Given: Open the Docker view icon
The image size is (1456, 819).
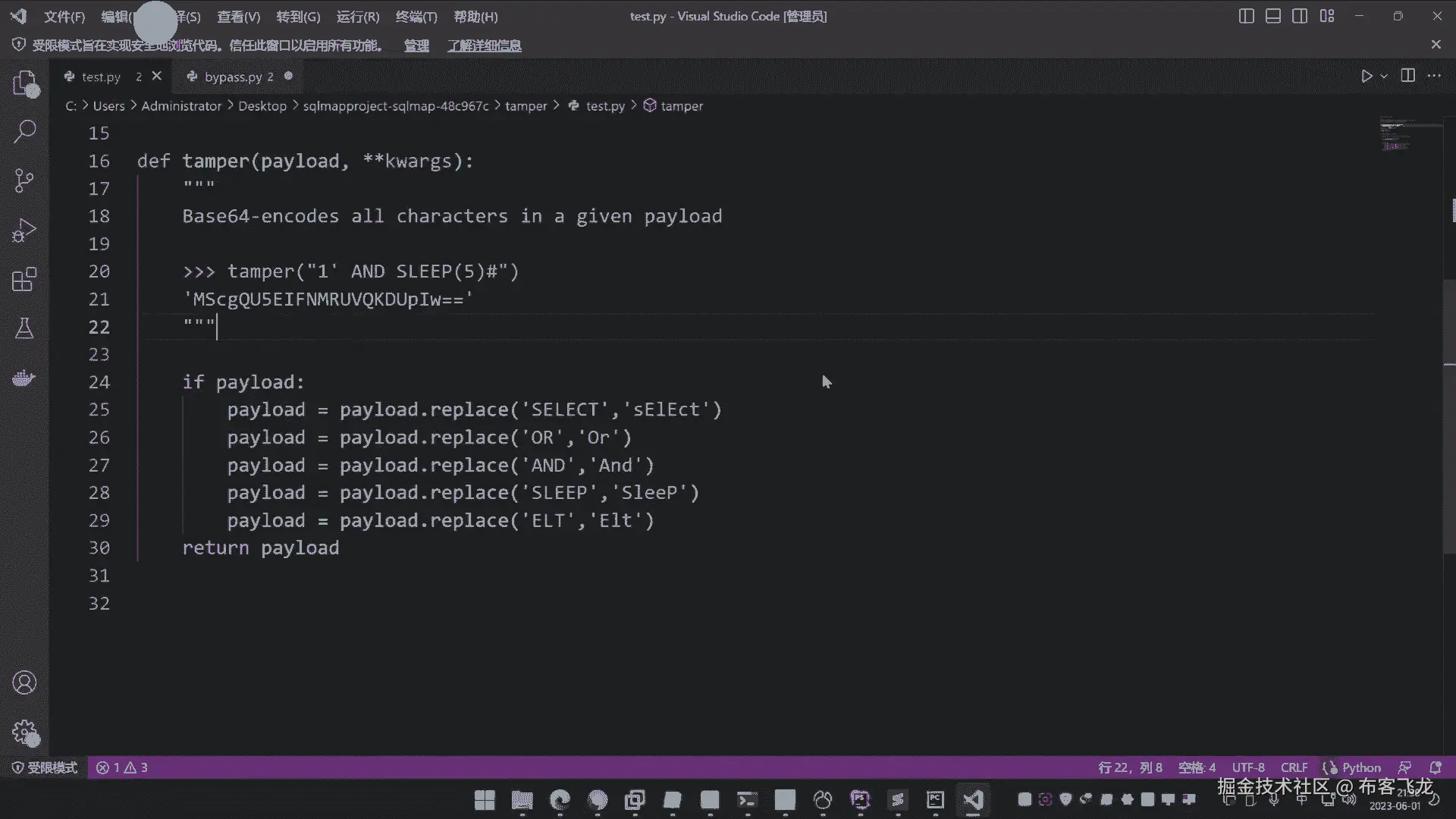Looking at the screenshot, I should click(24, 378).
